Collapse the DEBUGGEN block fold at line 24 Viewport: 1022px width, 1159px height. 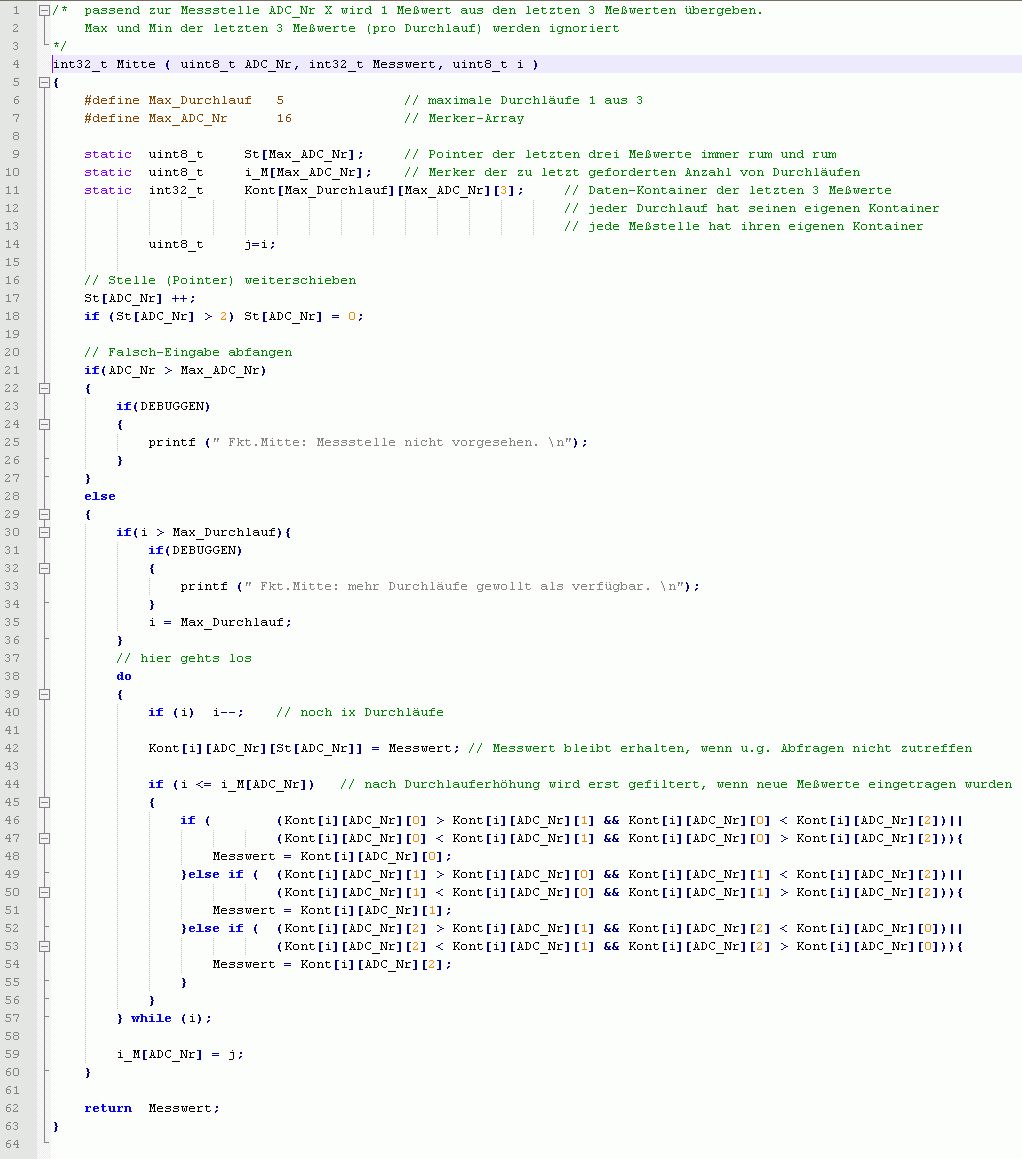(44, 424)
